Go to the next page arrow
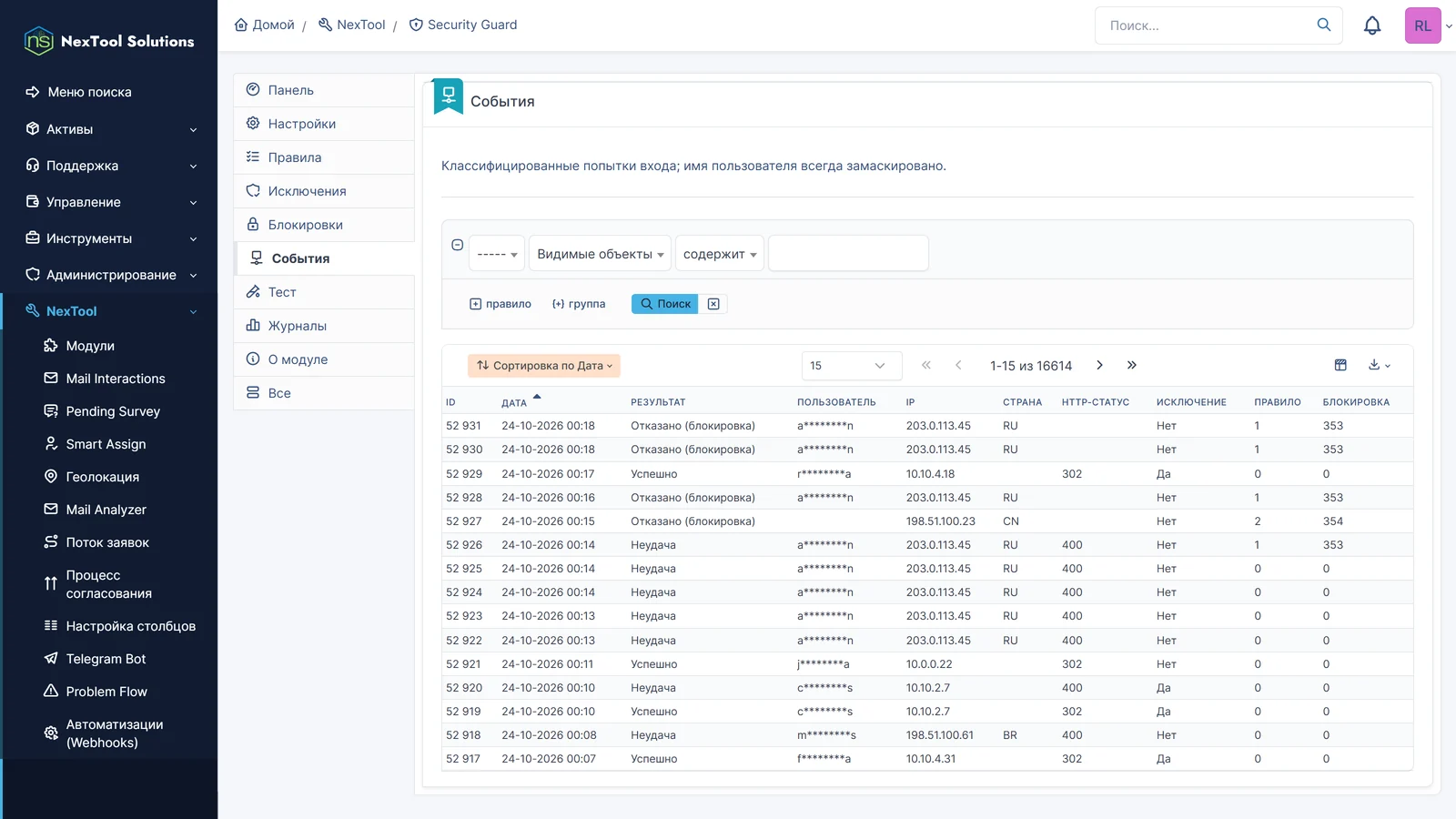Image resolution: width=1456 pixels, height=819 pixels. point(1099,365)
